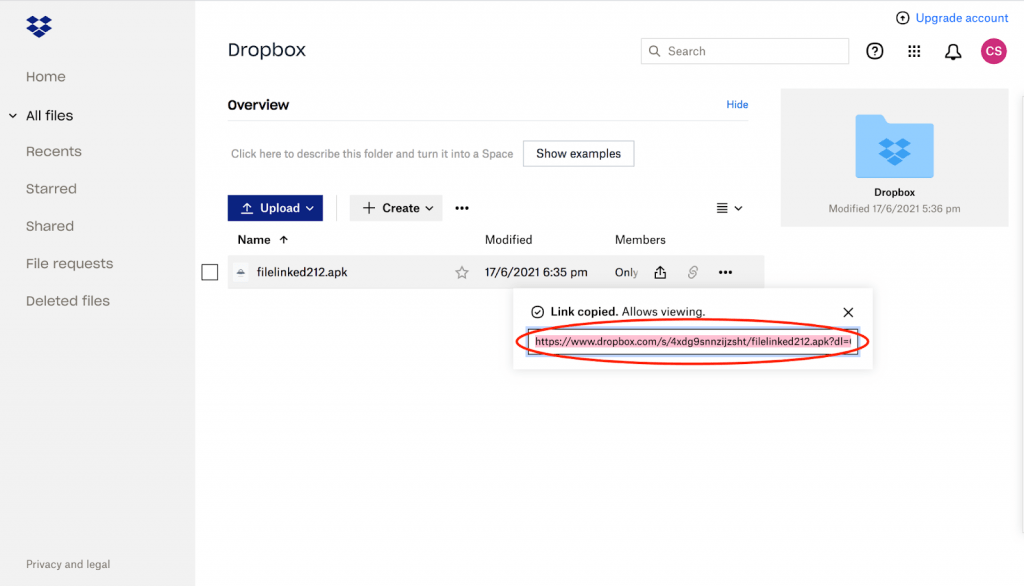
Task: Click the upgrade account arrow icon
Action: (x=903, y=18)
